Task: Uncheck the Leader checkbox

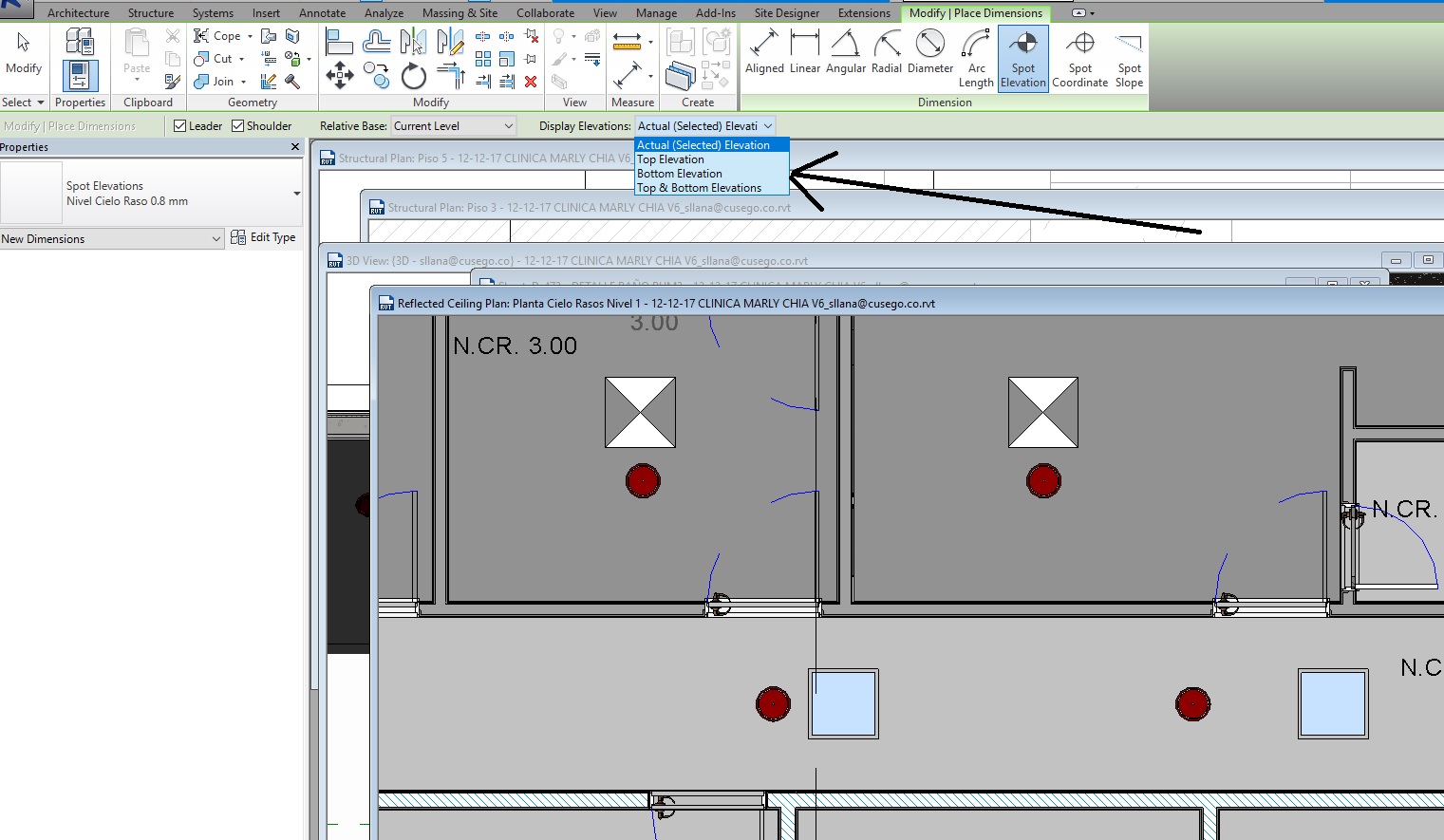Action: (179, 126)
